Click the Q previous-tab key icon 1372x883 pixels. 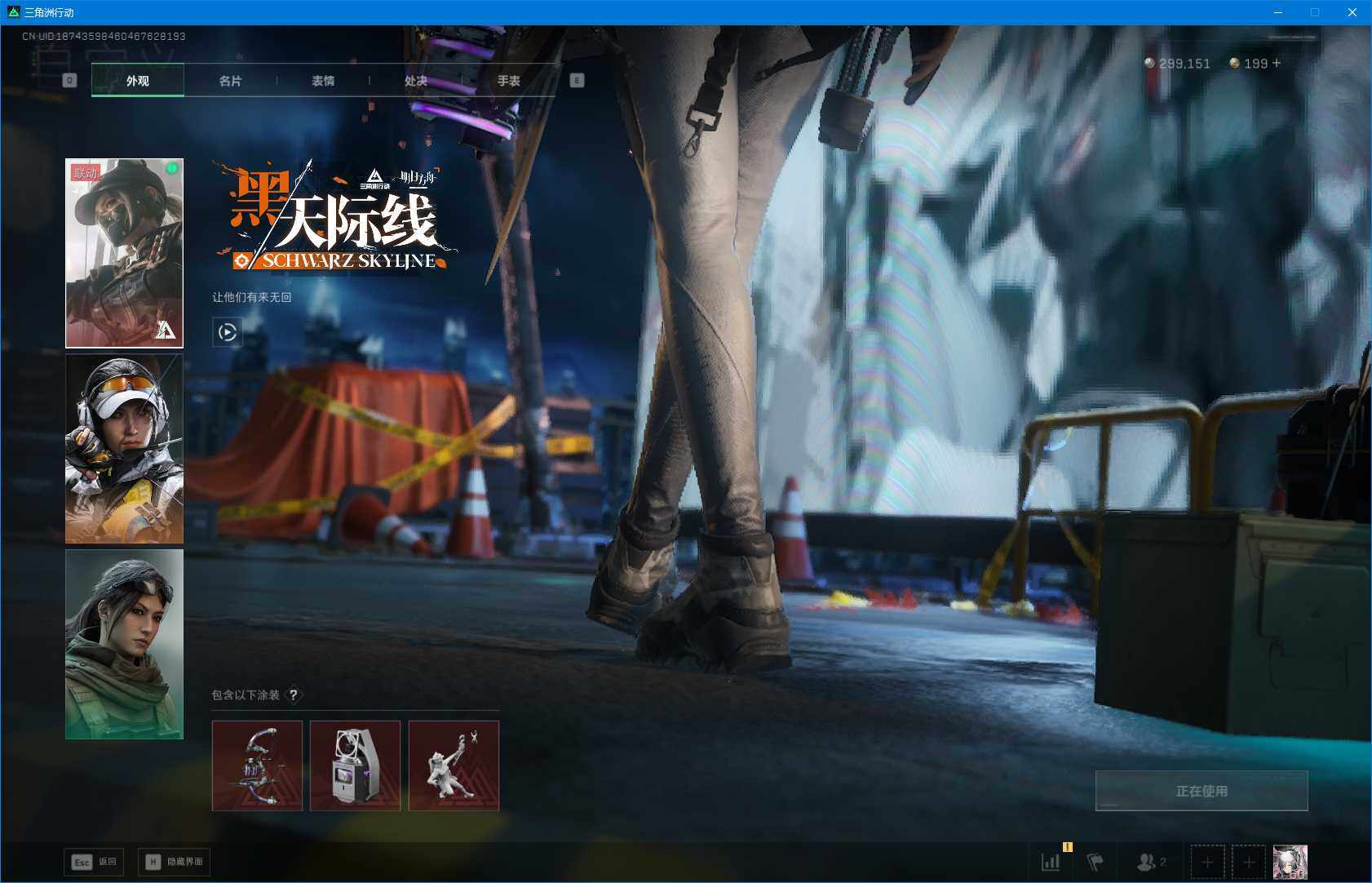point(69,80)
